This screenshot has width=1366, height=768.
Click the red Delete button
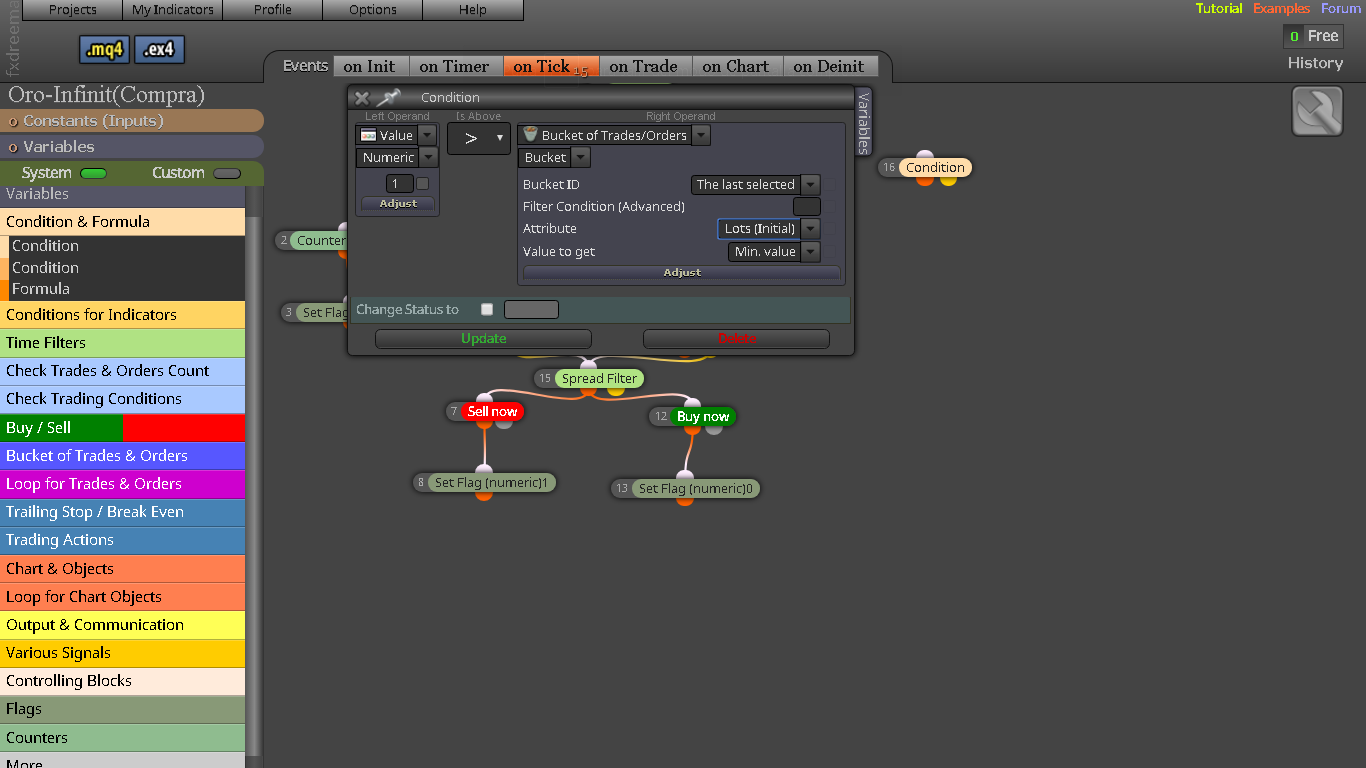tap(737, 339)
